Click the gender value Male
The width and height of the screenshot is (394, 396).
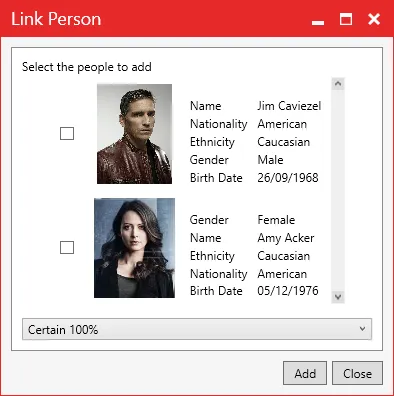pyautogui.click(x=270, y=160)
